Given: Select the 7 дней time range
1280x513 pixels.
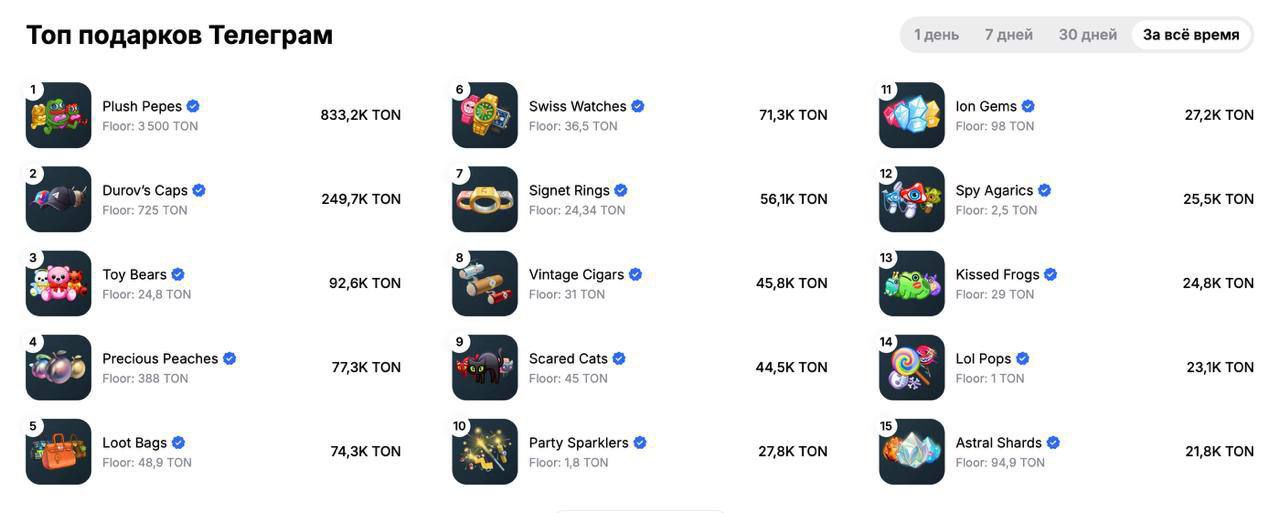Looking at the screenshot, I should click(x=1008, y=35).
